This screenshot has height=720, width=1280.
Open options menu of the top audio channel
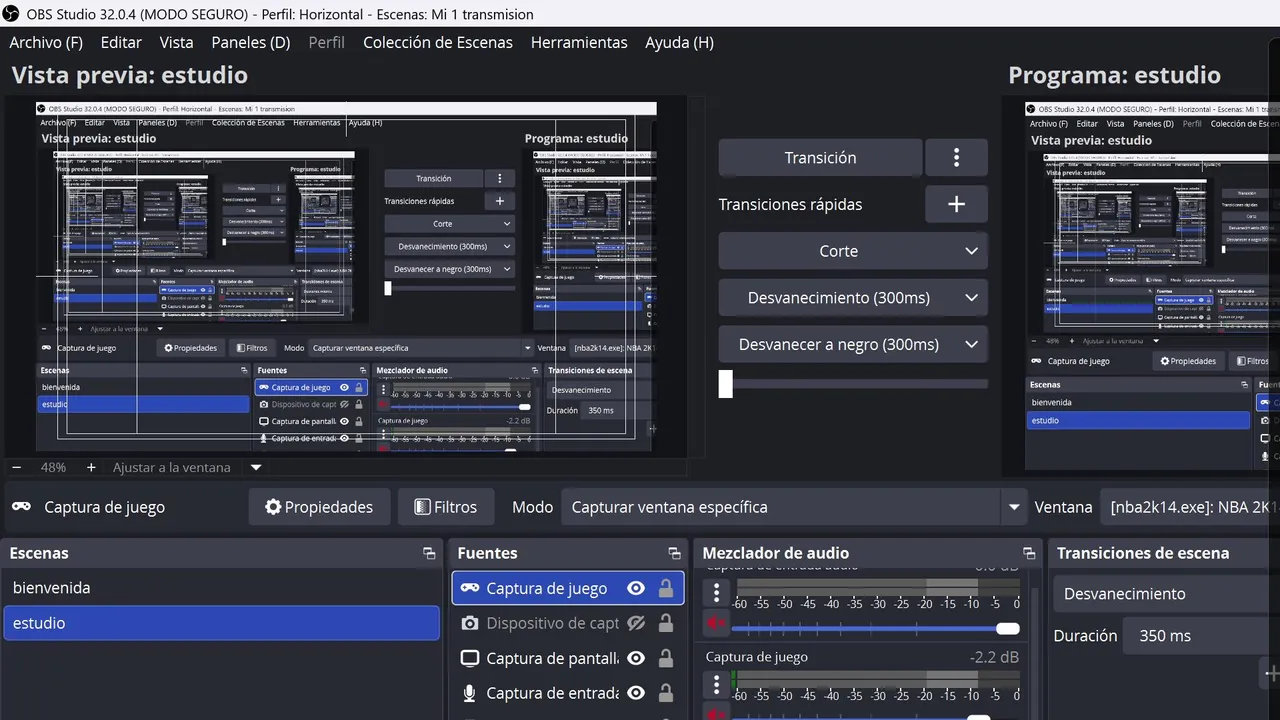click(x=716, y=593)
